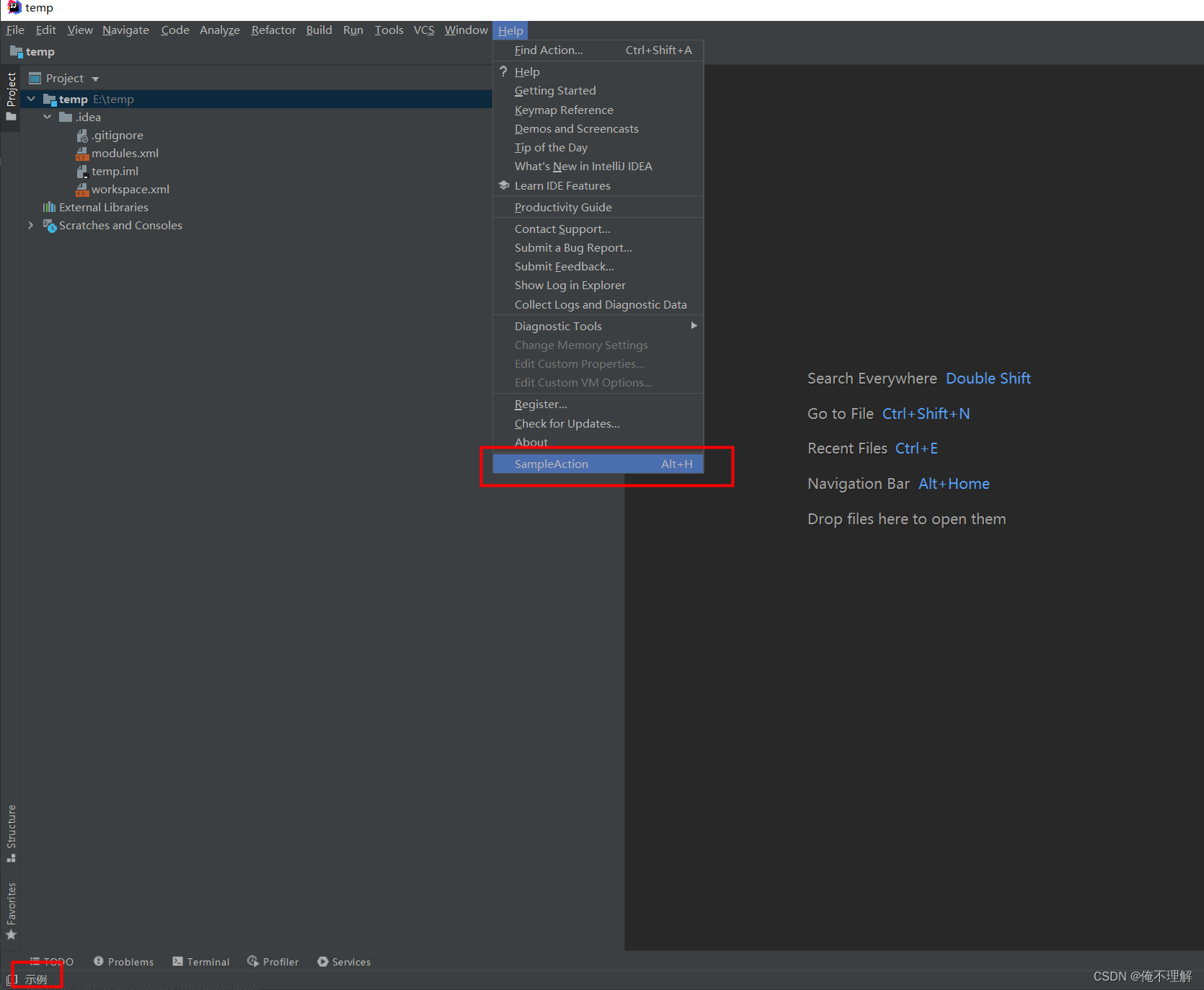Open the Project view dropdown arrow
The image size is (1204, 990).
tap(95, 79)
